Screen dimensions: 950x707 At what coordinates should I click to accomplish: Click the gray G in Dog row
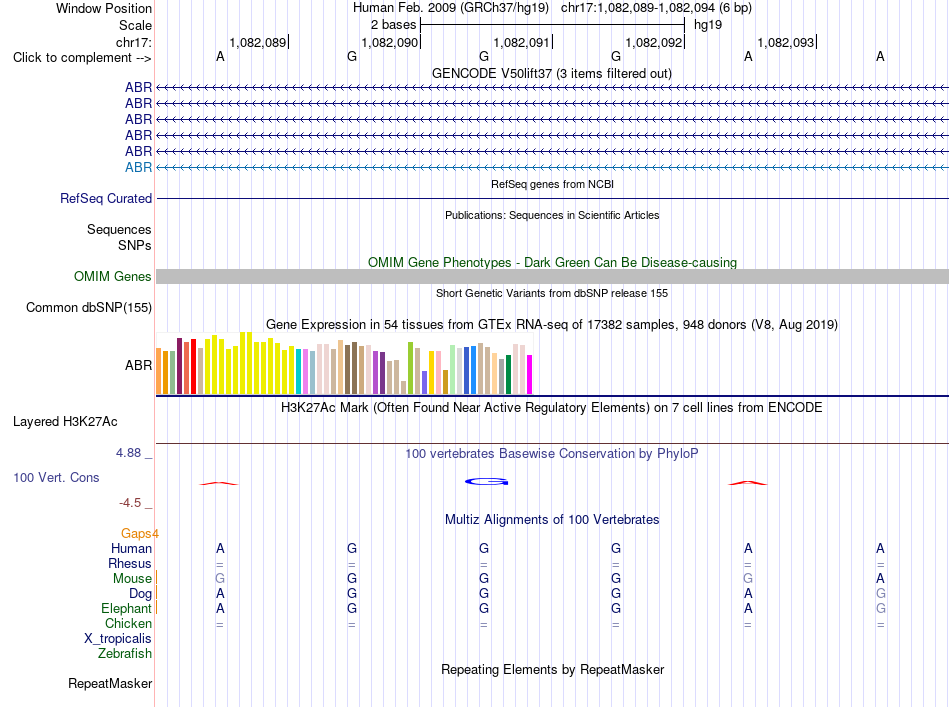coord(880,594)
